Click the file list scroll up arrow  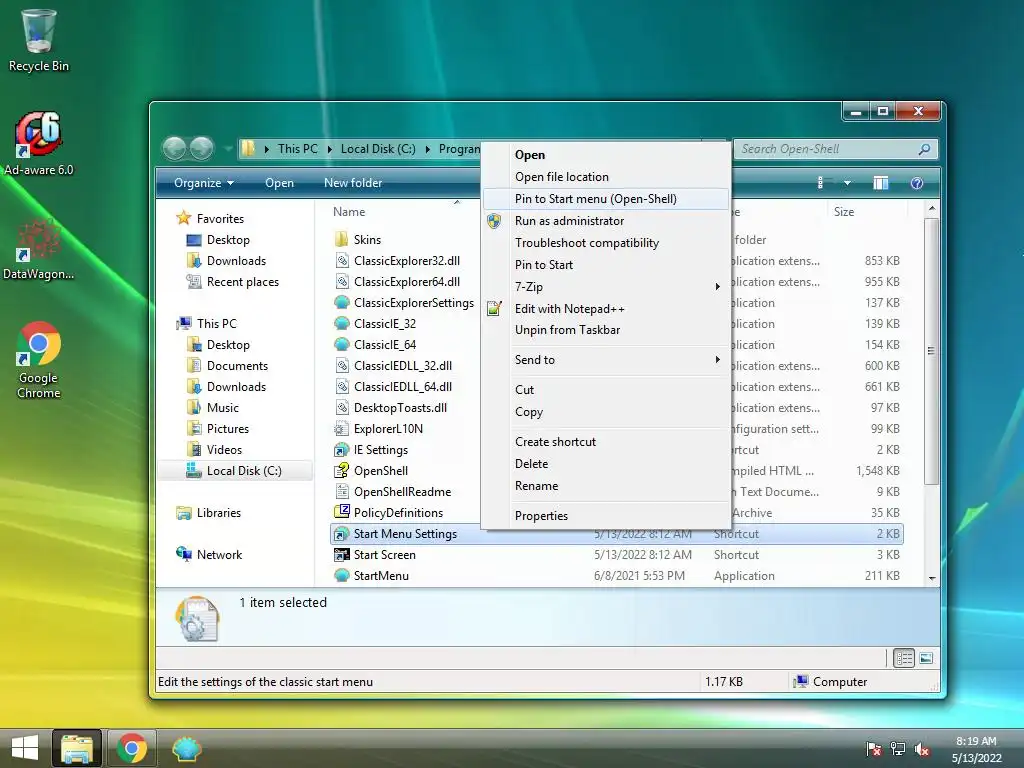932,208
